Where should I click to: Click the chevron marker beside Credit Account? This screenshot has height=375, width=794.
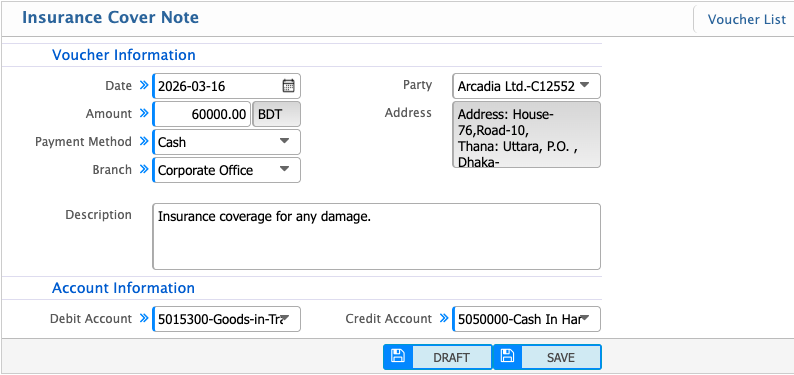click(444, 318)
